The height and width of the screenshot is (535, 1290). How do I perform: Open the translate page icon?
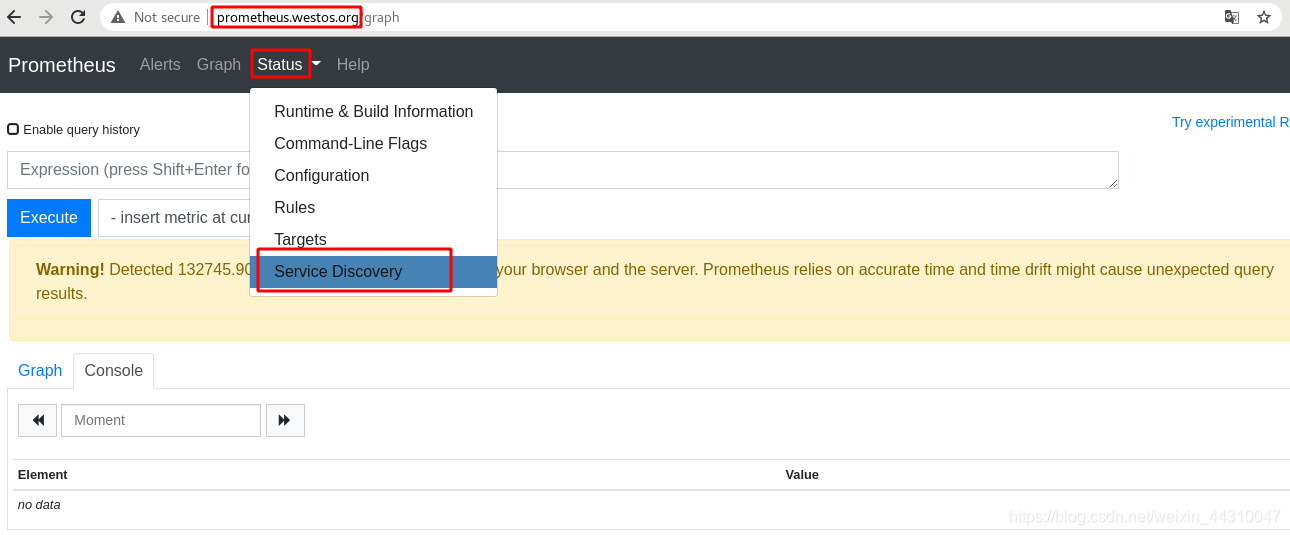(x=1232, y=17)
